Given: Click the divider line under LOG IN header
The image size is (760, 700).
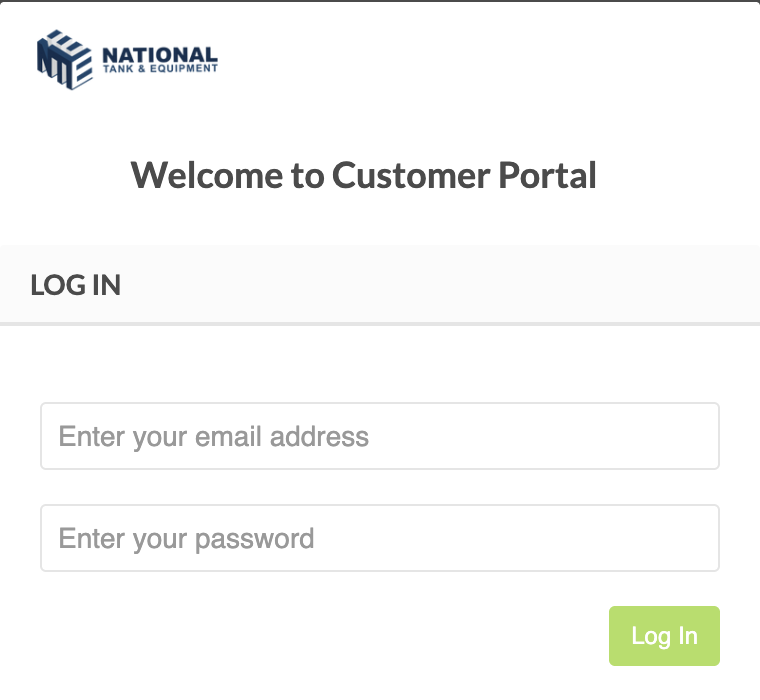Looking at the screenshot, I should pos(380,324).
